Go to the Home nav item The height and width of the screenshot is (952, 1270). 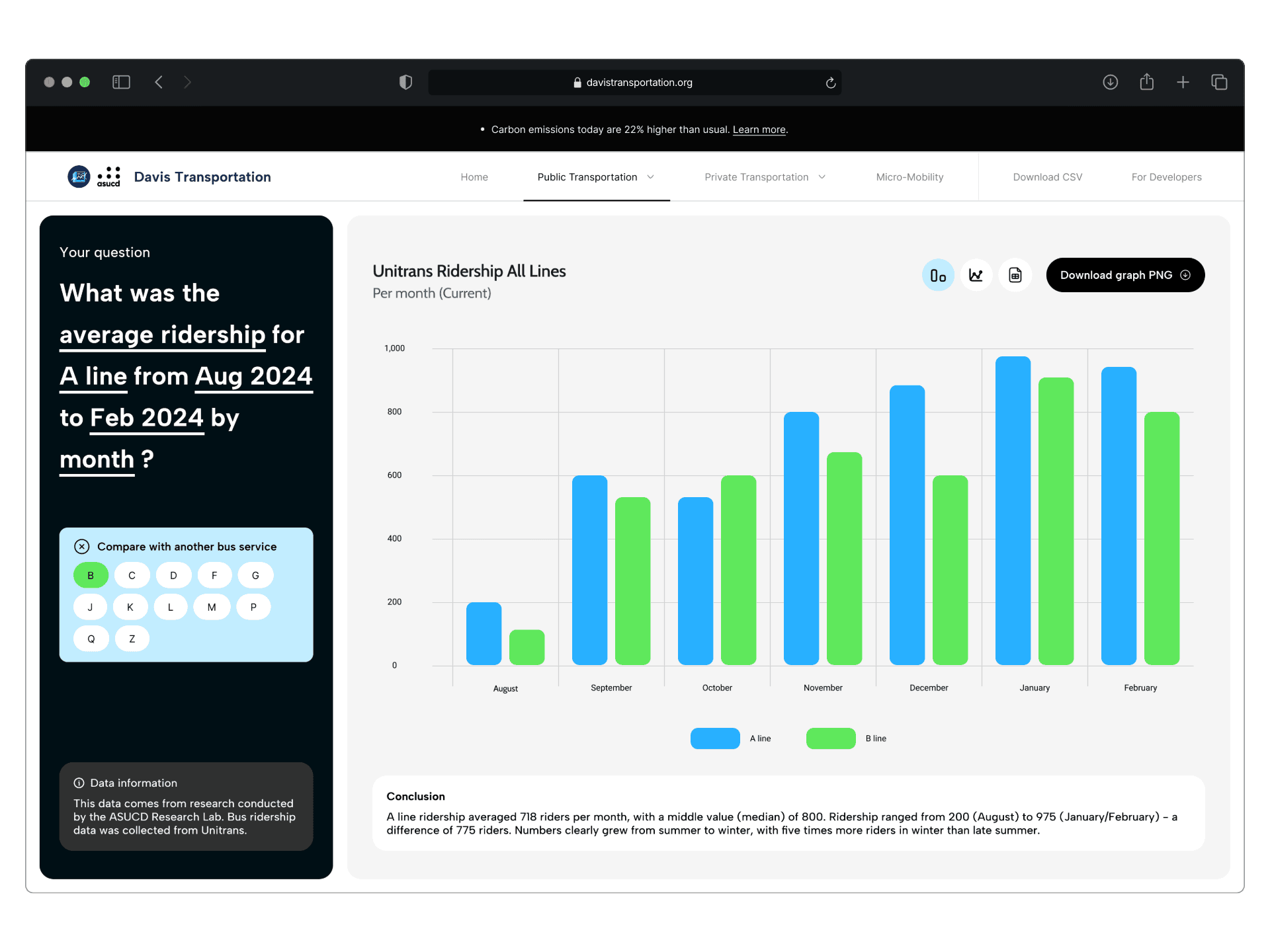(x=474, y=177)
